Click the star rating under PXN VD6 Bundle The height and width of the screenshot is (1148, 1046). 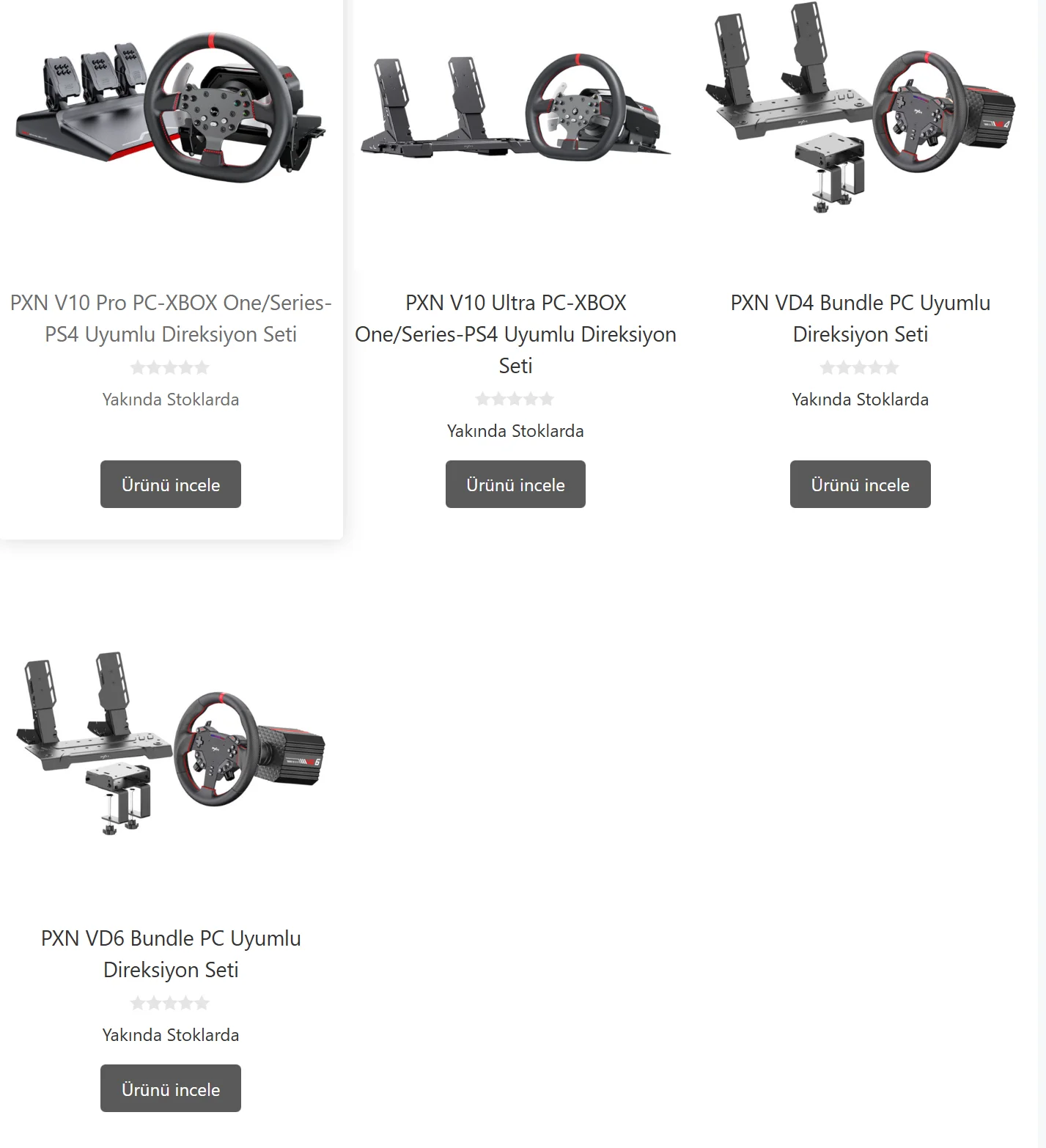click(170, 1003)
